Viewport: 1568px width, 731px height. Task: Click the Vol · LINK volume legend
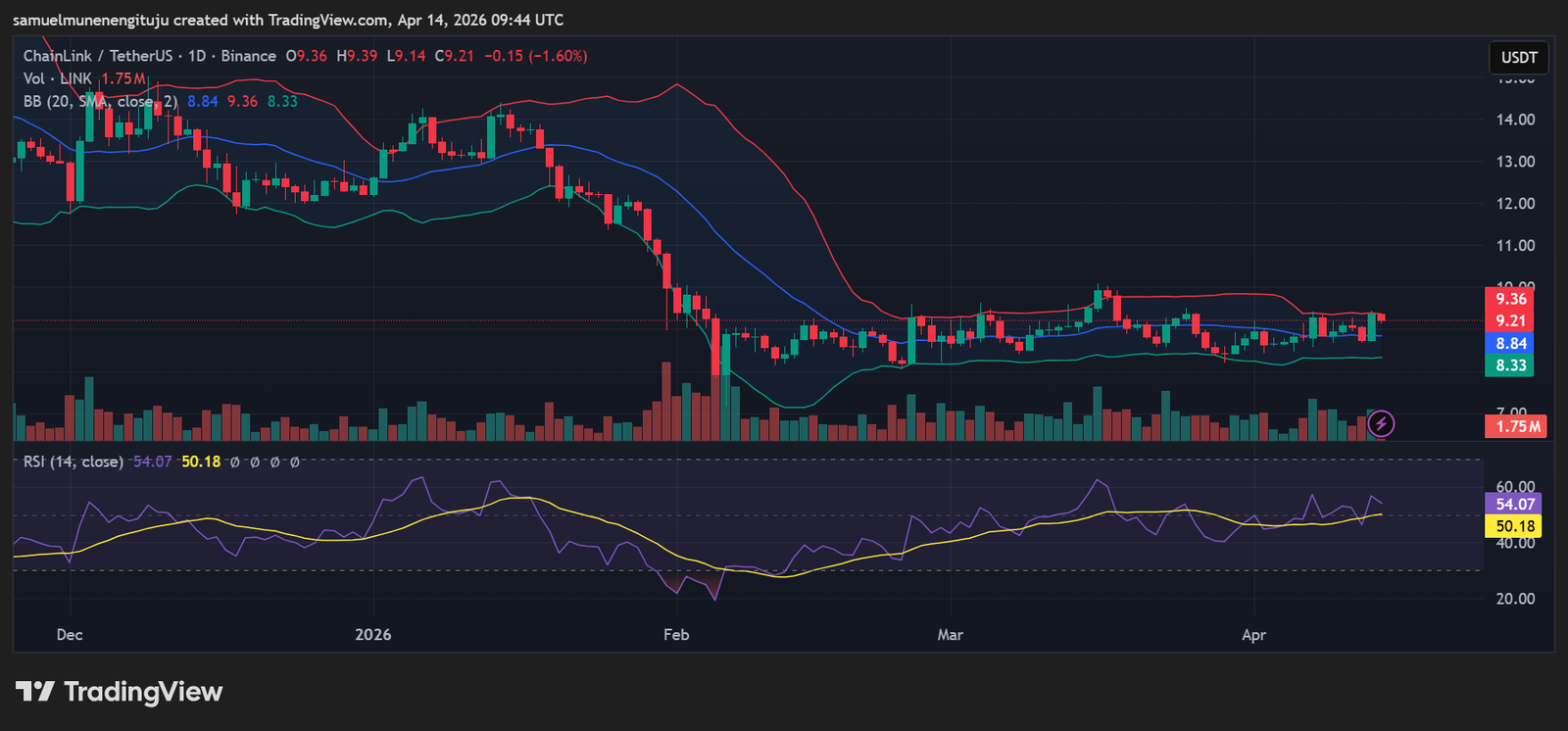58,78
